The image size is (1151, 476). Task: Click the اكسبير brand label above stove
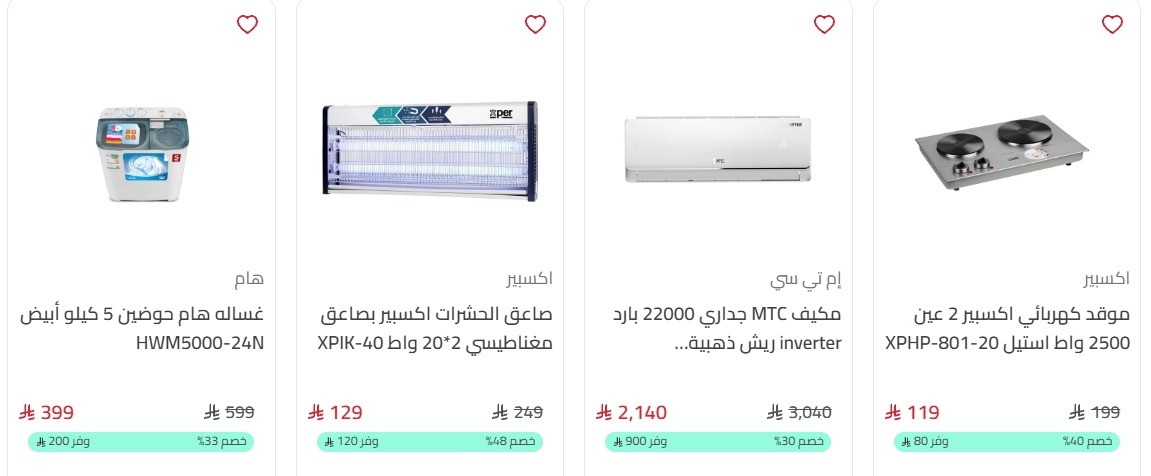click(x=1106, y=278)
